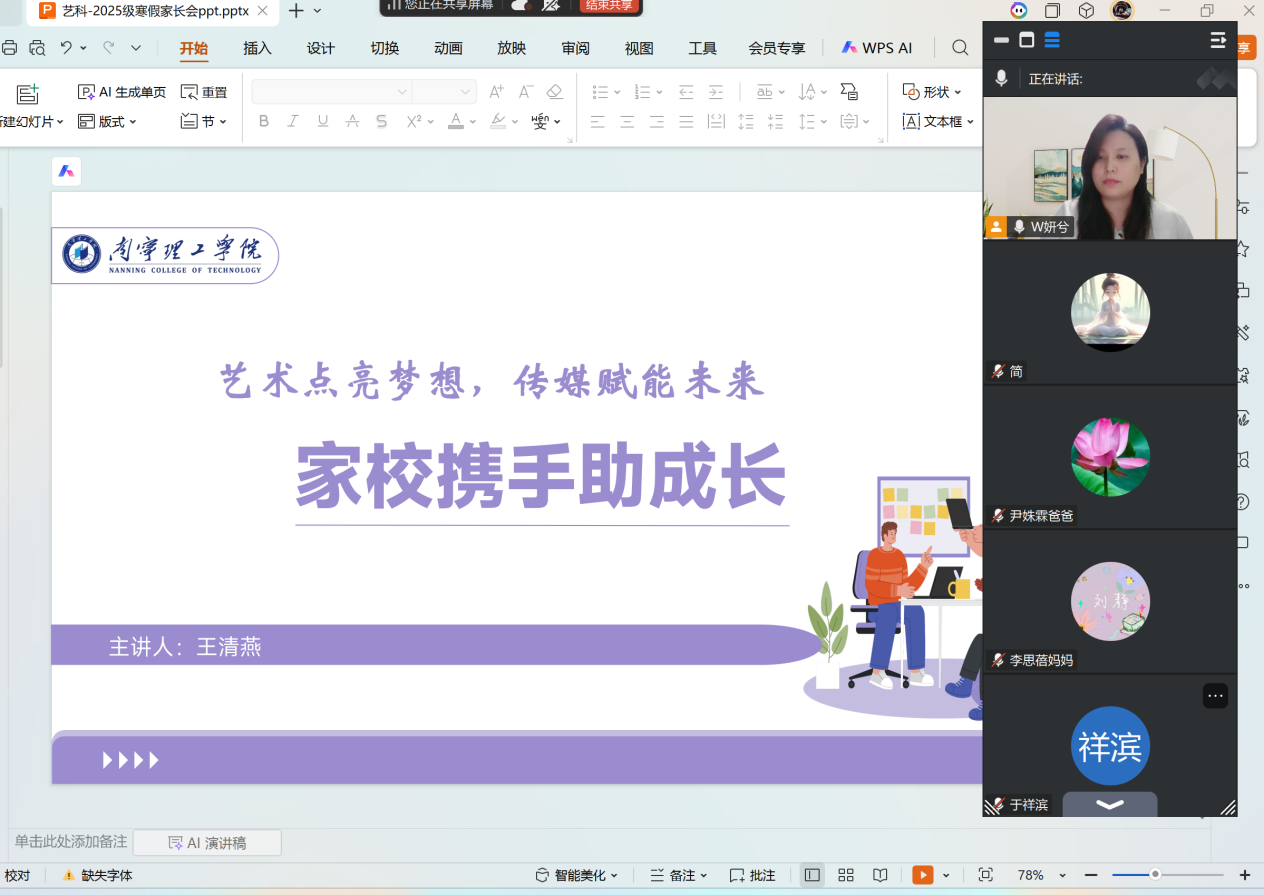Switch to the 动画 ribbon tab

tap(448, 48)
